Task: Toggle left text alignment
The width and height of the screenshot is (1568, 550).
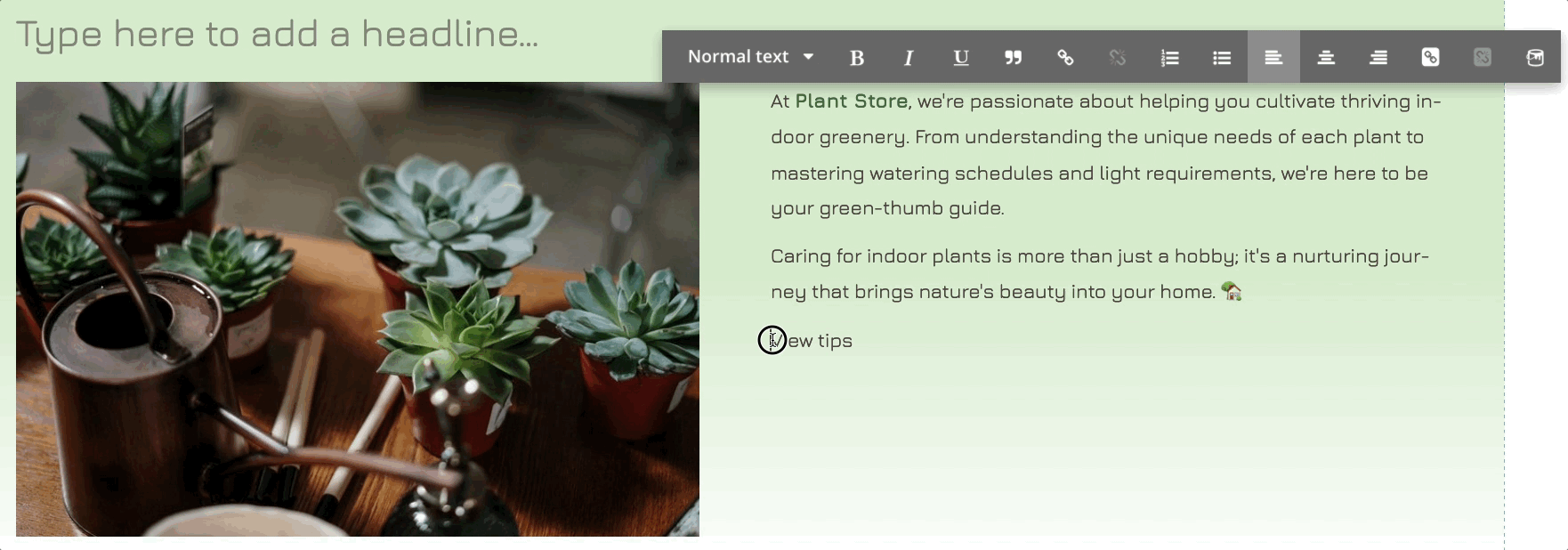Action: click(1273, 57)
